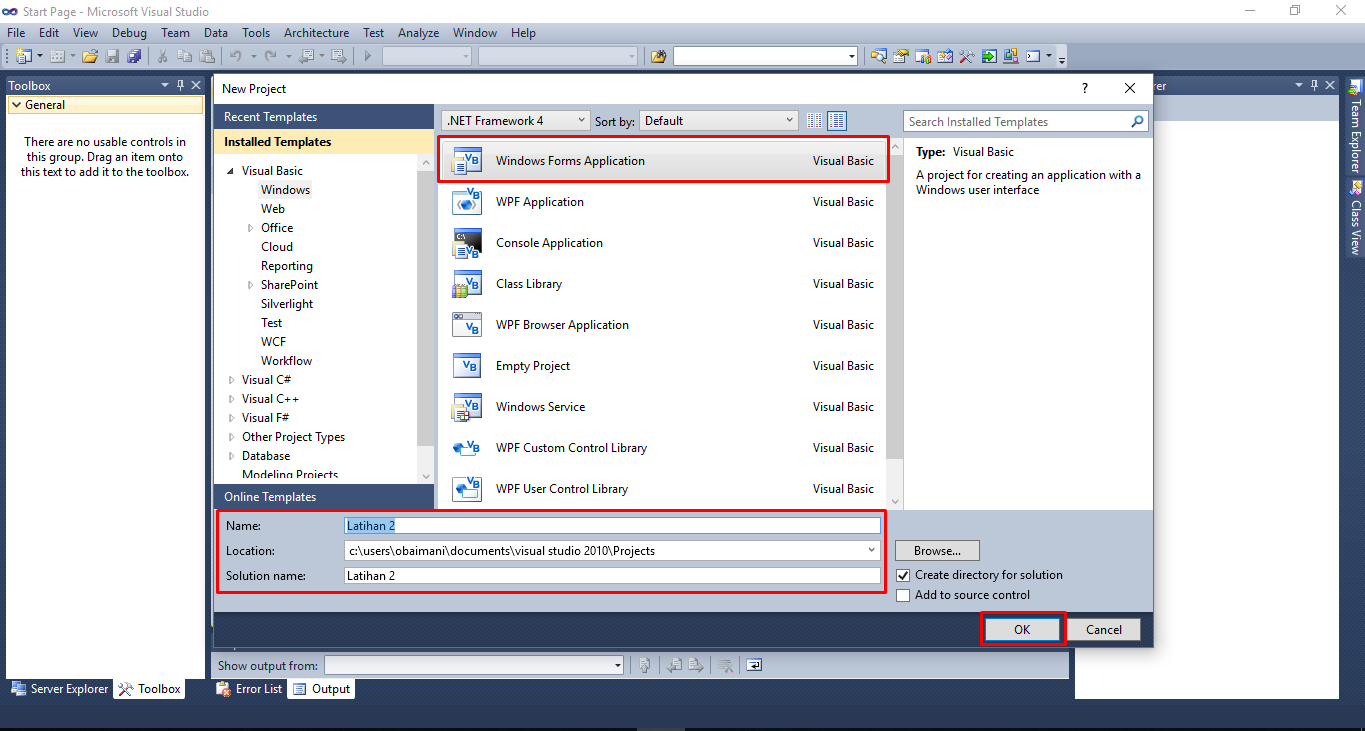Image resolution: width=1365 pixels, height=731 pixels.
Task: Open the Location path dropdown arrow
Action: click(x=873, y=551)
